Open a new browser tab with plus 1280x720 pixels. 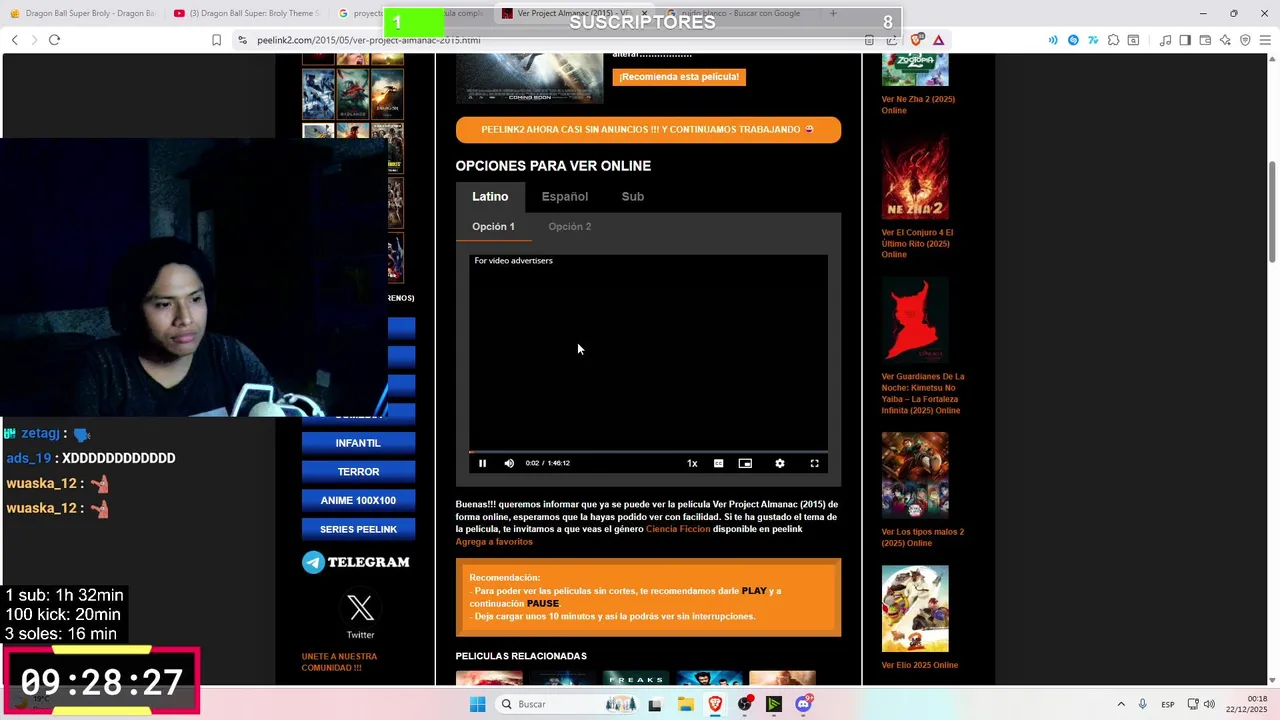click(x=833, y=13)
